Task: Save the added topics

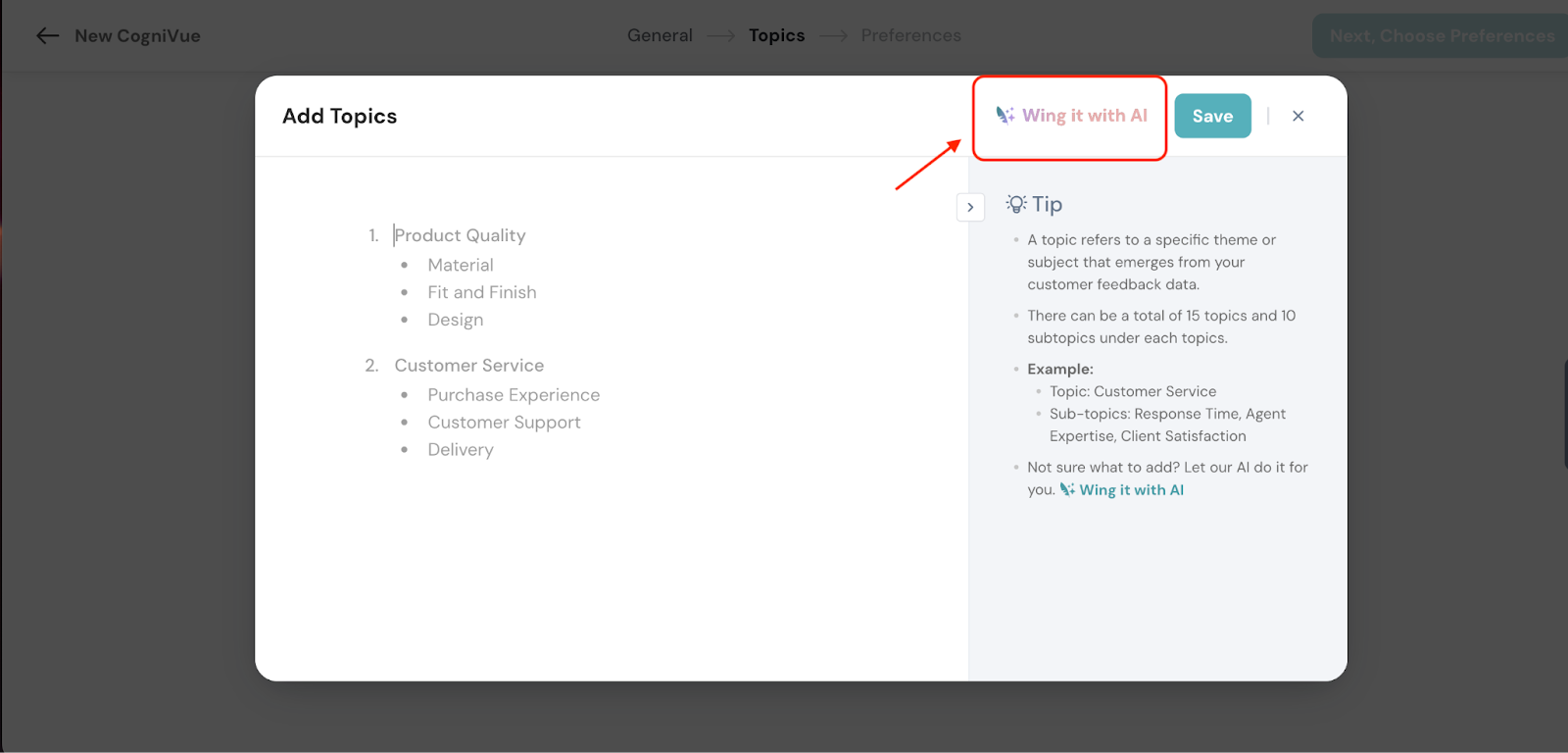Action: coord(1212,116)
